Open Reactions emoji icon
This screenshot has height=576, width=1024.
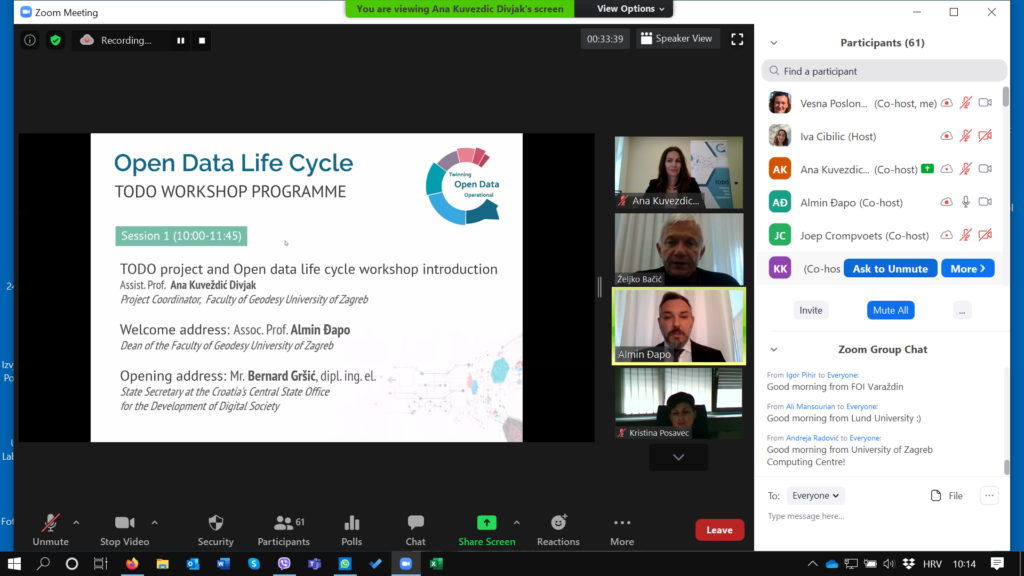(558, 523)
